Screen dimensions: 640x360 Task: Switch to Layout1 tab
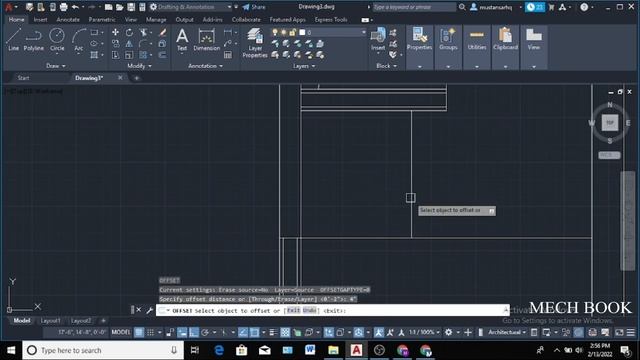pyautogui.click(x=50, y=321)
